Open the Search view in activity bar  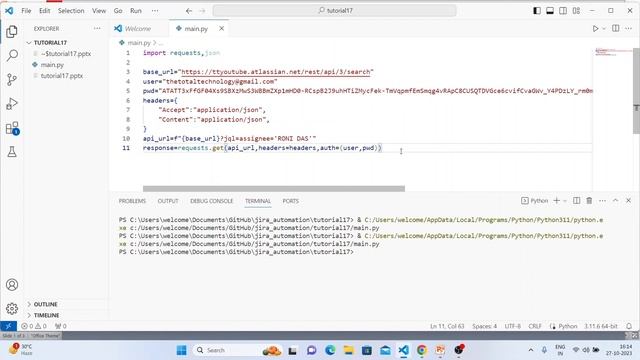click(12, 55)
